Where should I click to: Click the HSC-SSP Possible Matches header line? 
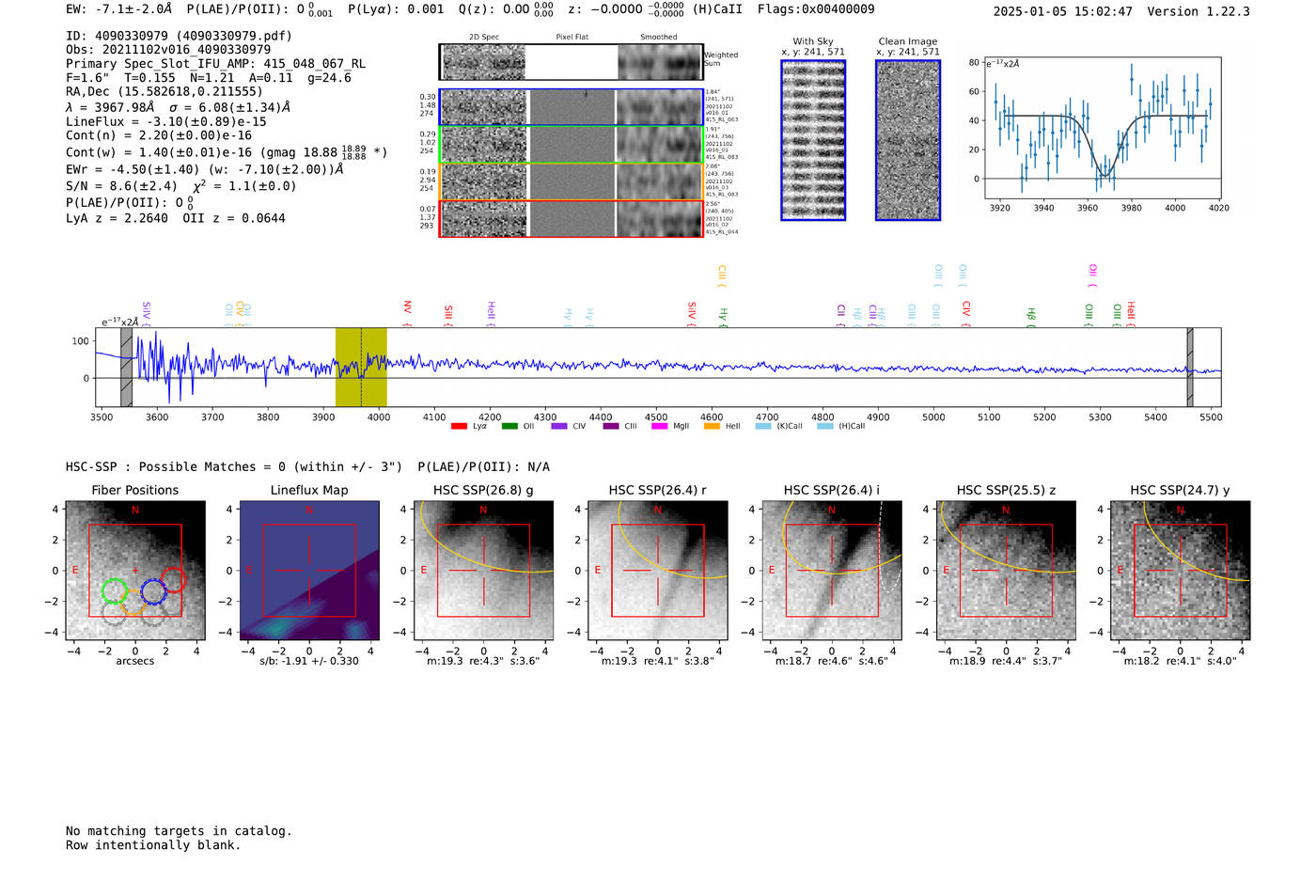click(307, 466)
